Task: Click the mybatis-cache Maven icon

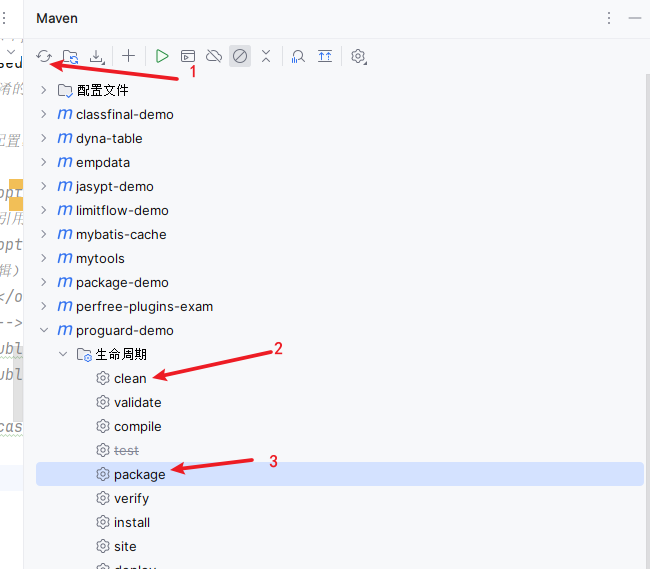Action: (x=65, y=234)
